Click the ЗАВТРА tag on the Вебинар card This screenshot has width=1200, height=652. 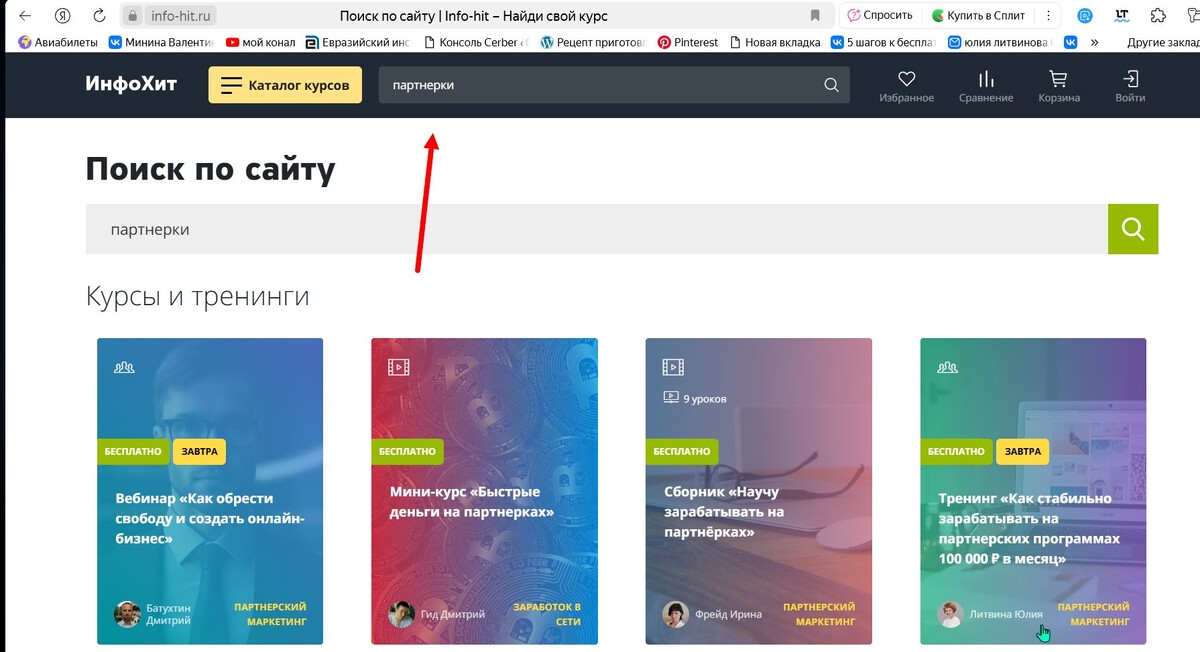coord(199,451)
